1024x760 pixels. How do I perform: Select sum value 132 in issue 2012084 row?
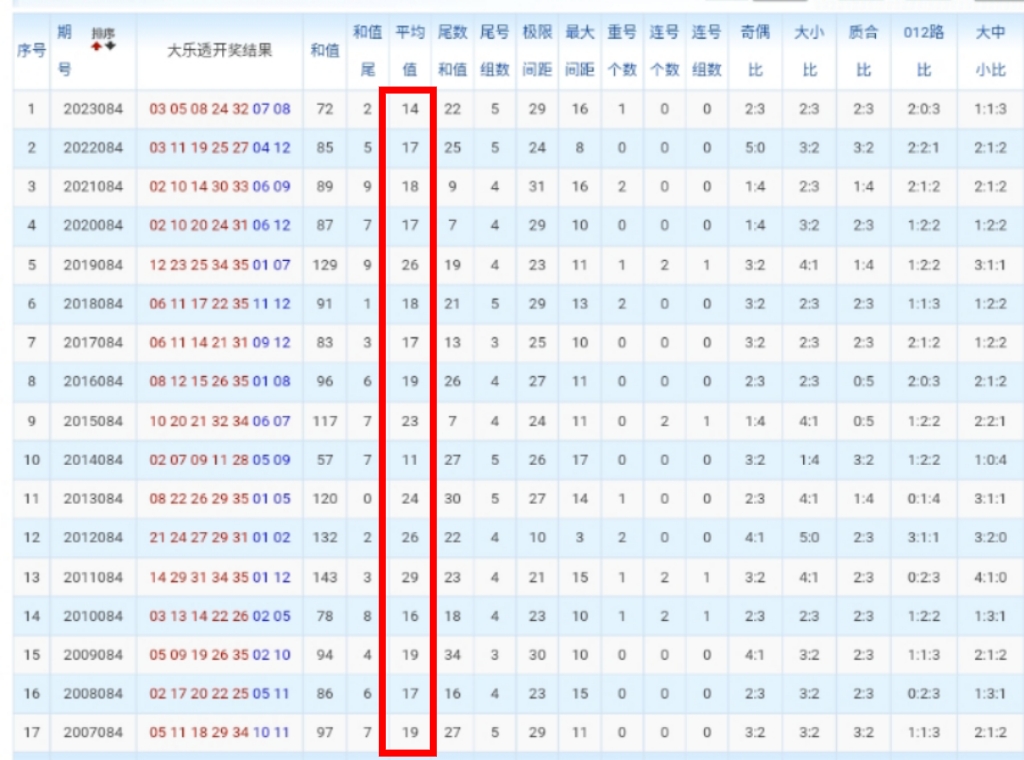[x=325, y=537]
